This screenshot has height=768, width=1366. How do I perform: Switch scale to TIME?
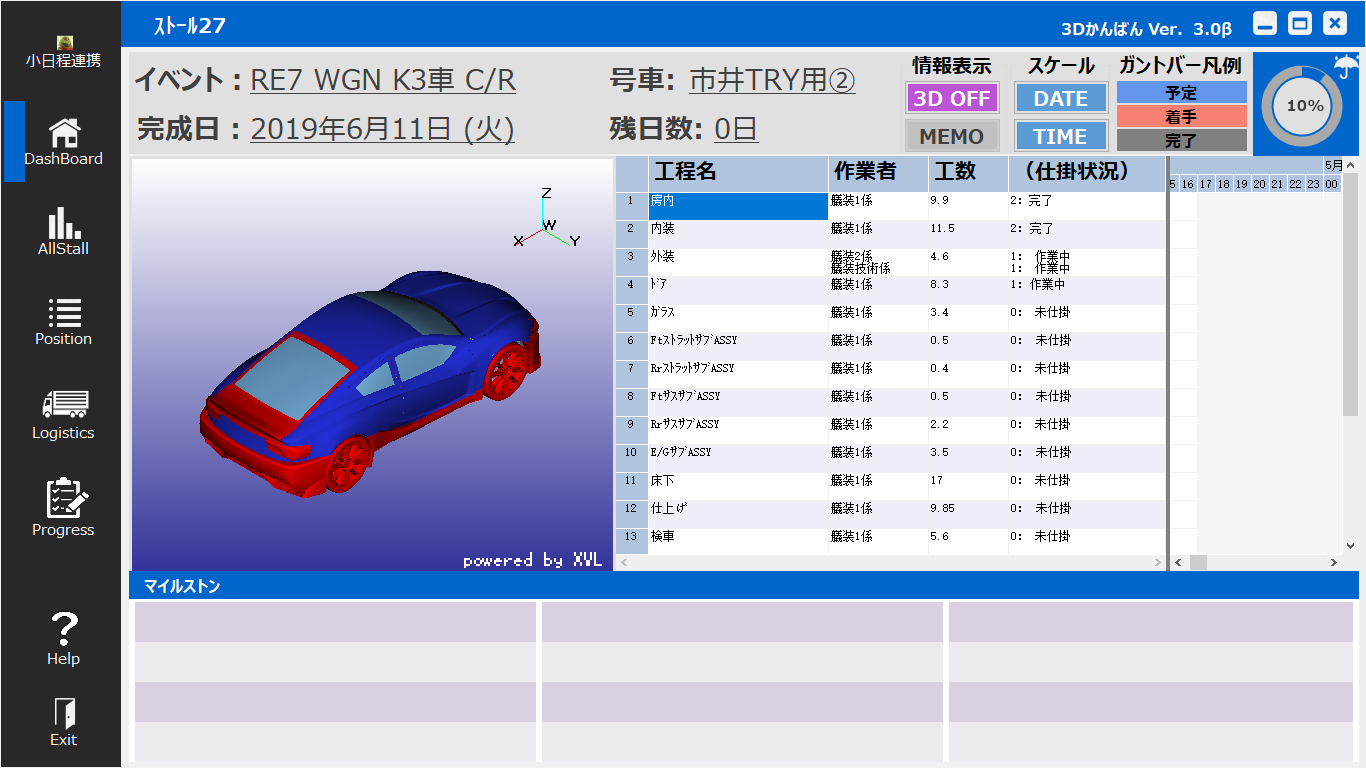(1061, 136)
